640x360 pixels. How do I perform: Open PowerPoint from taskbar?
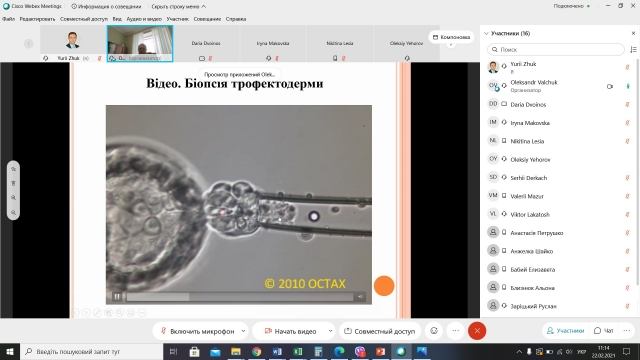coord(380,351)
